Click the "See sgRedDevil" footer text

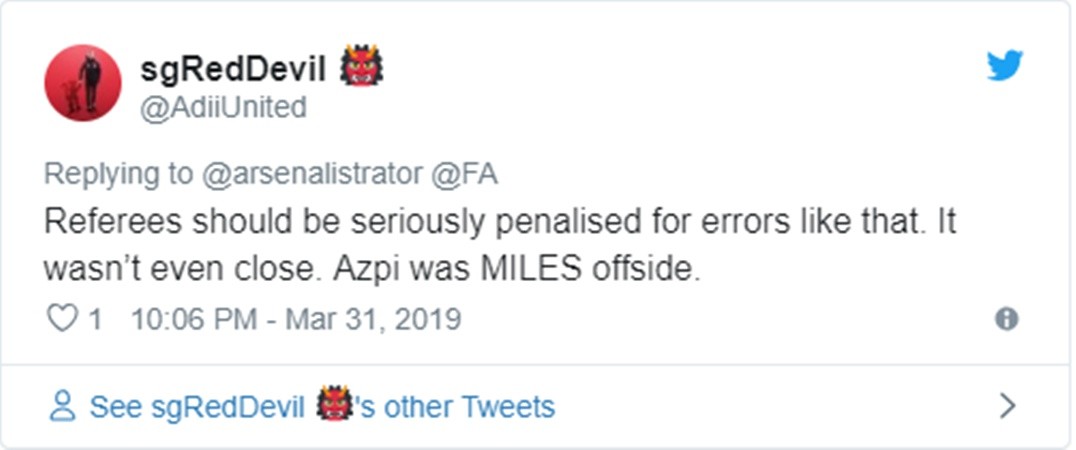click(196, 407)
